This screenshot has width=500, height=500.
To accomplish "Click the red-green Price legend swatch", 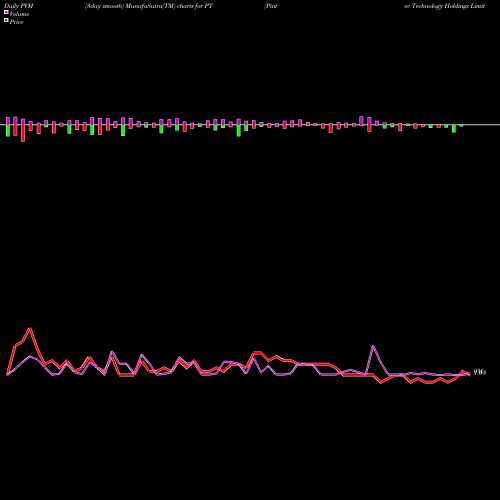I will coord(6,21).
